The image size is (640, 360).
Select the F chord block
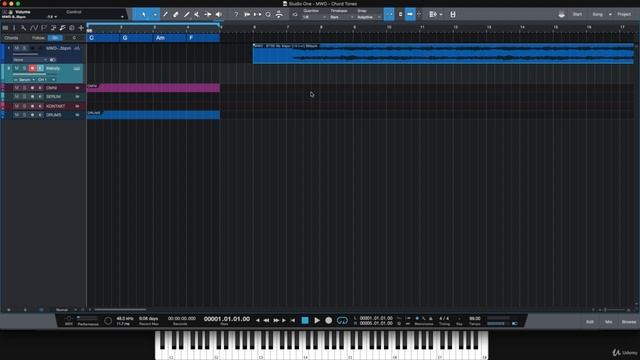(x=203, y=38)
